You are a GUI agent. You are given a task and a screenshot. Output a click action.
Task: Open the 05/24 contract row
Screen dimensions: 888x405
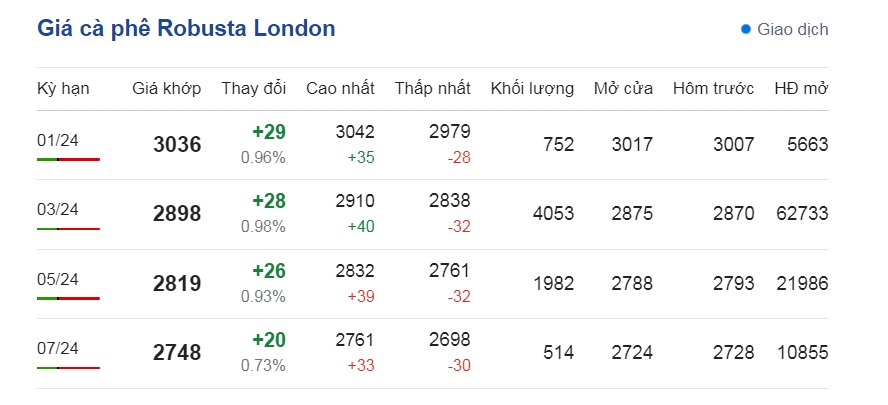click(x=433, y=284)
